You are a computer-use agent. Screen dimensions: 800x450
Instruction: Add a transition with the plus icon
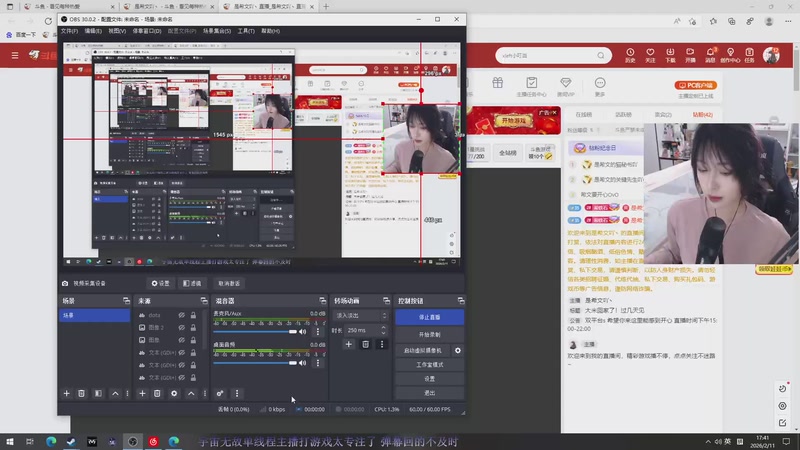[x=348, y=344]
